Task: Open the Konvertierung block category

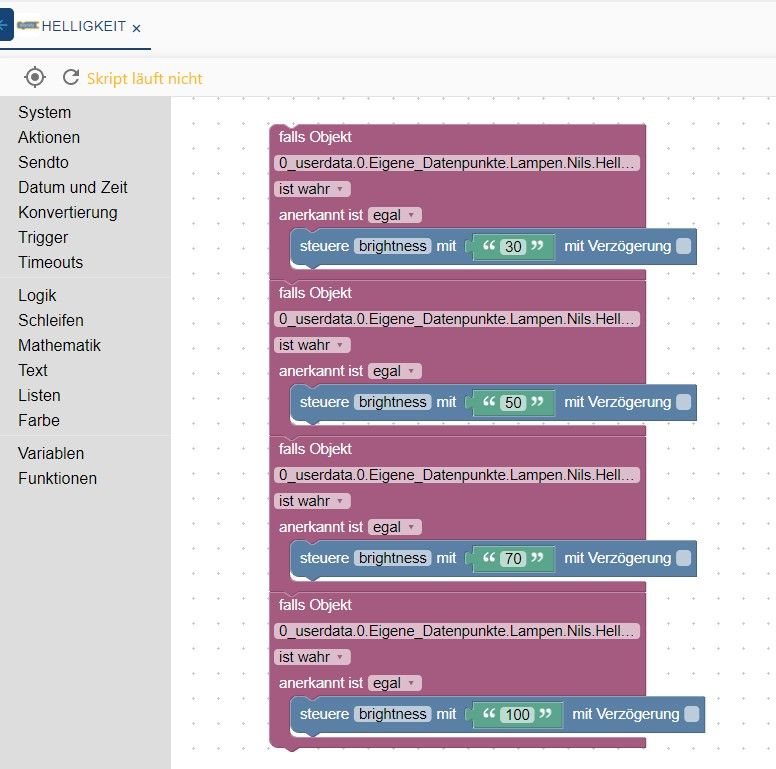Action: [x=68, y=212]
